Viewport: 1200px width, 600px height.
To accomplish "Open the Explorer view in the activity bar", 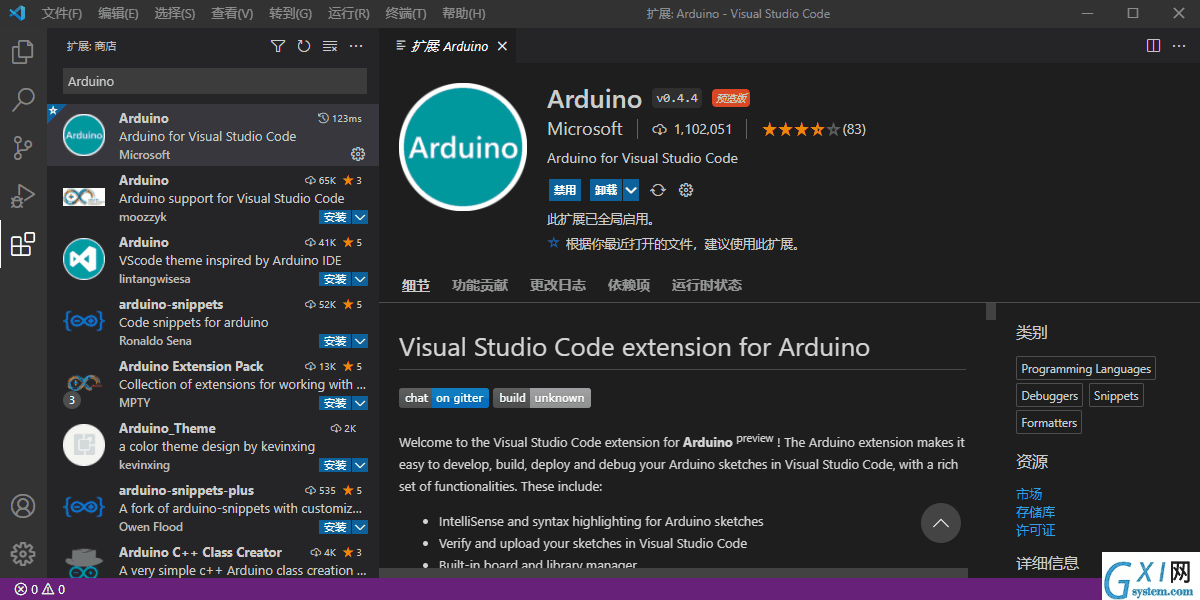I will pyautogui.click(x=23, y=52).
